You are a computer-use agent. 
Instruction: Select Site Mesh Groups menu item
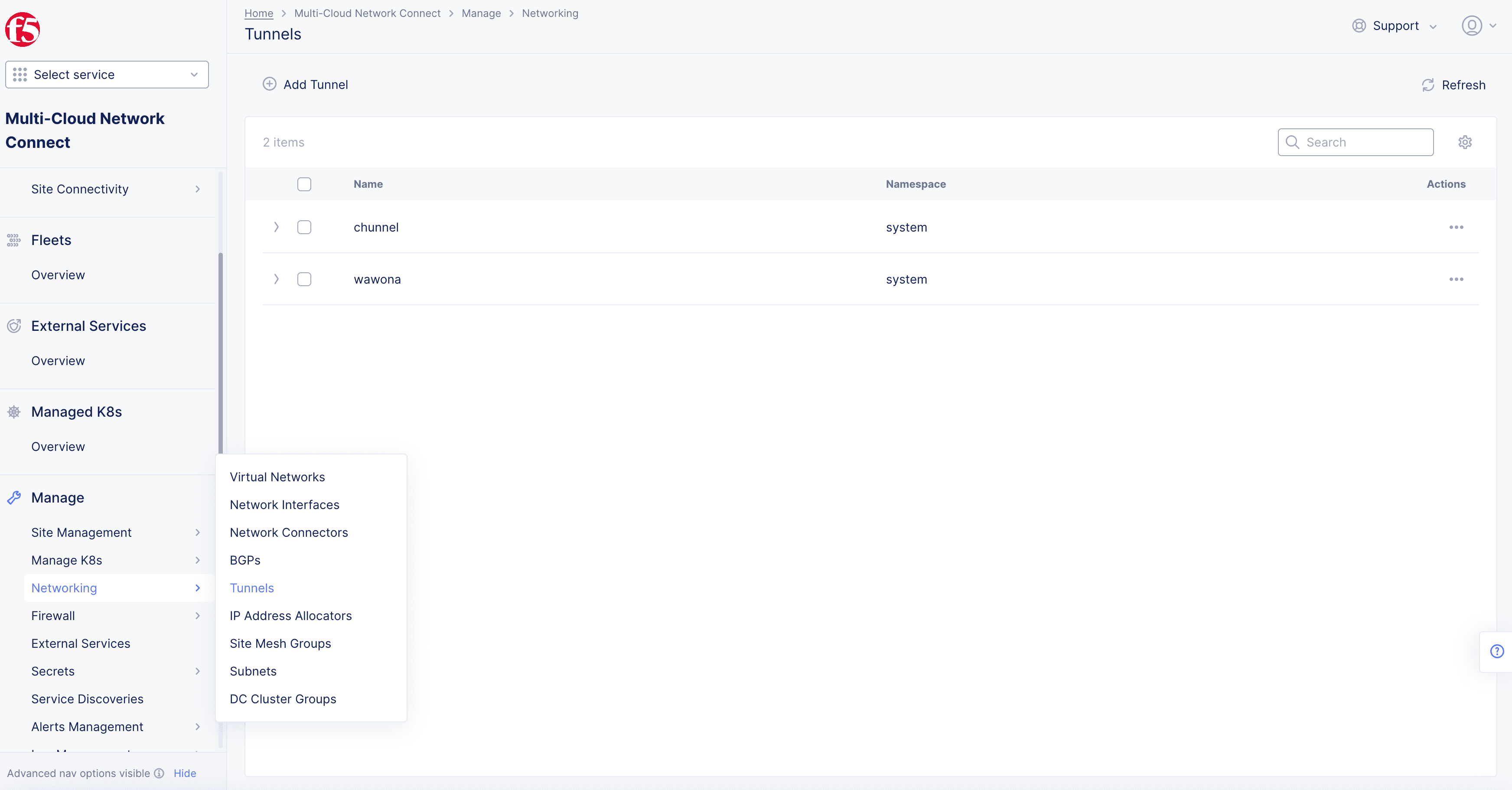click(280, 644)
